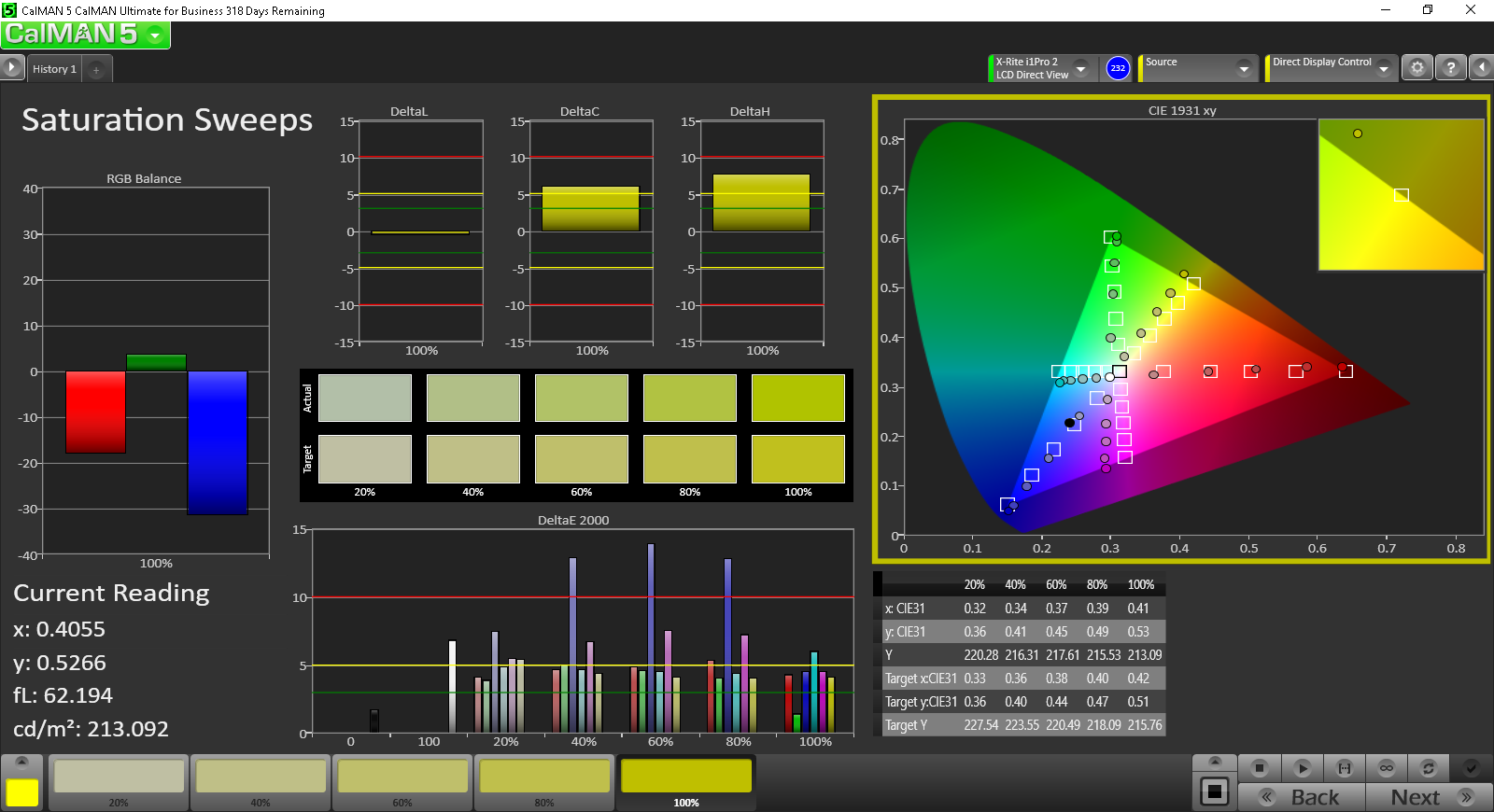Viewport: 1494px width, 812px height.
Task: Click the CIE 1931 xy chart title
Action: click(1182, 110)
